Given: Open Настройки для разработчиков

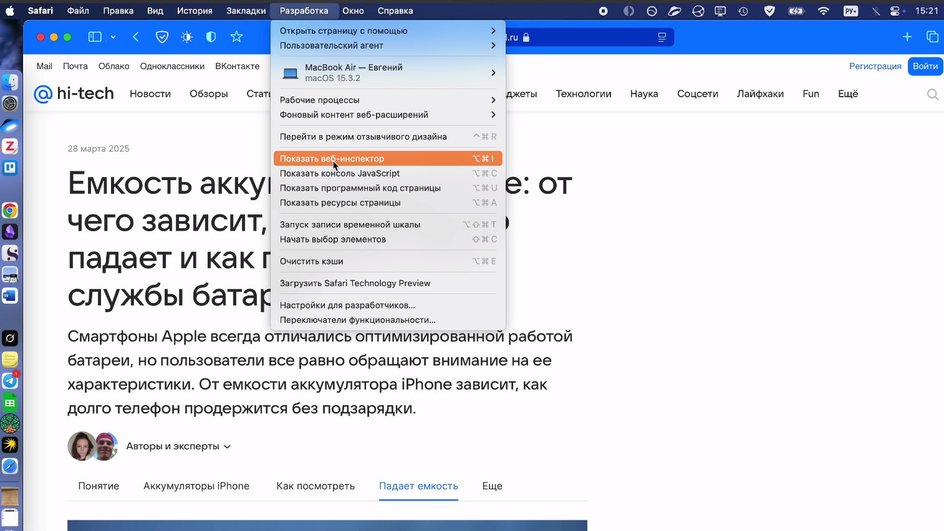Looking at the screenshot, I should (388, 305).
